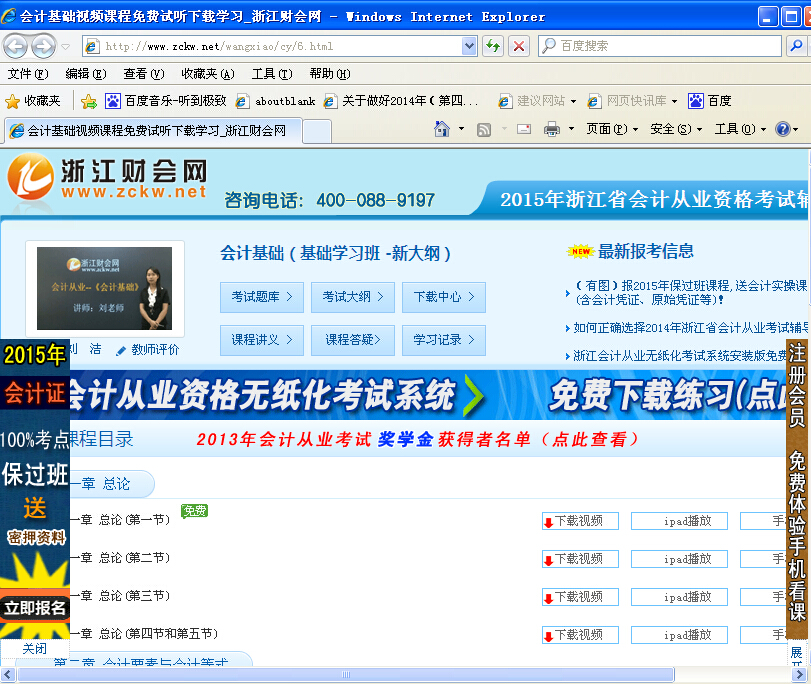Click the 课程答疑 button
The height and width of the screenshot is (684, 811).
click(x=353, y=340)
